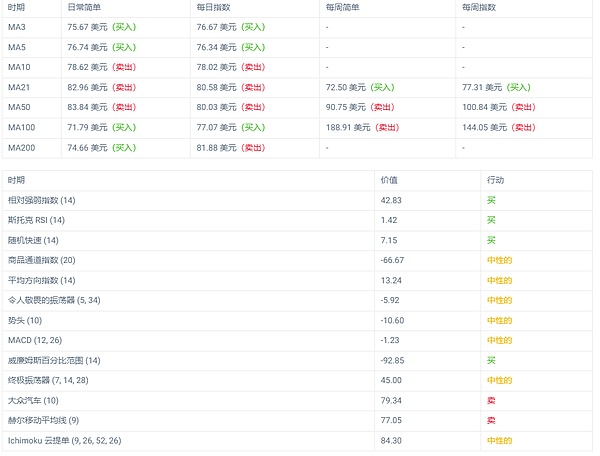Click the -1.23 MACD value
The image size is (600, 456).
click(x=390, y=340)
